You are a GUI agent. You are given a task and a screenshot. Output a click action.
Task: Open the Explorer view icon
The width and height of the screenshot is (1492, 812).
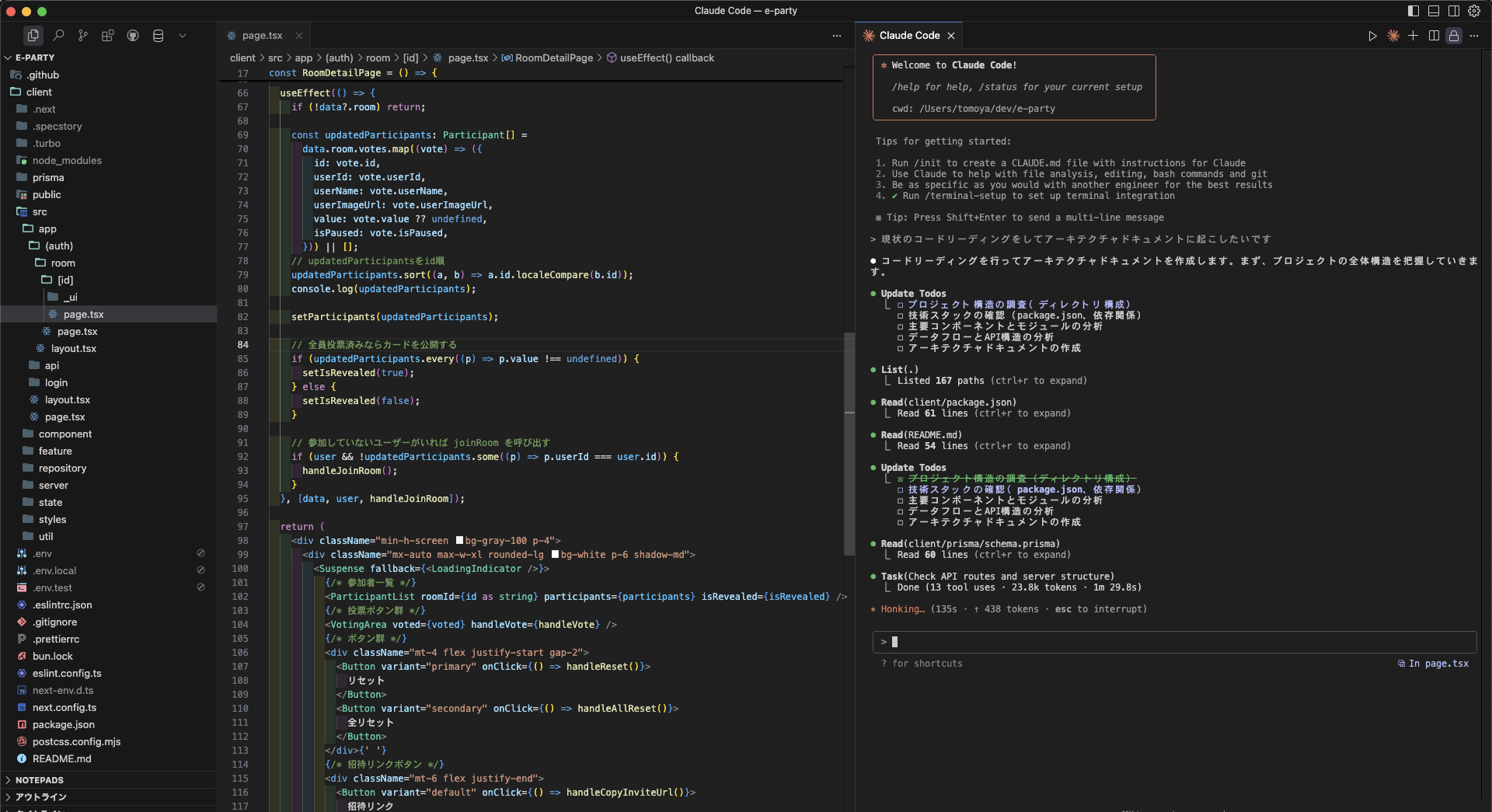click(33, 36)
